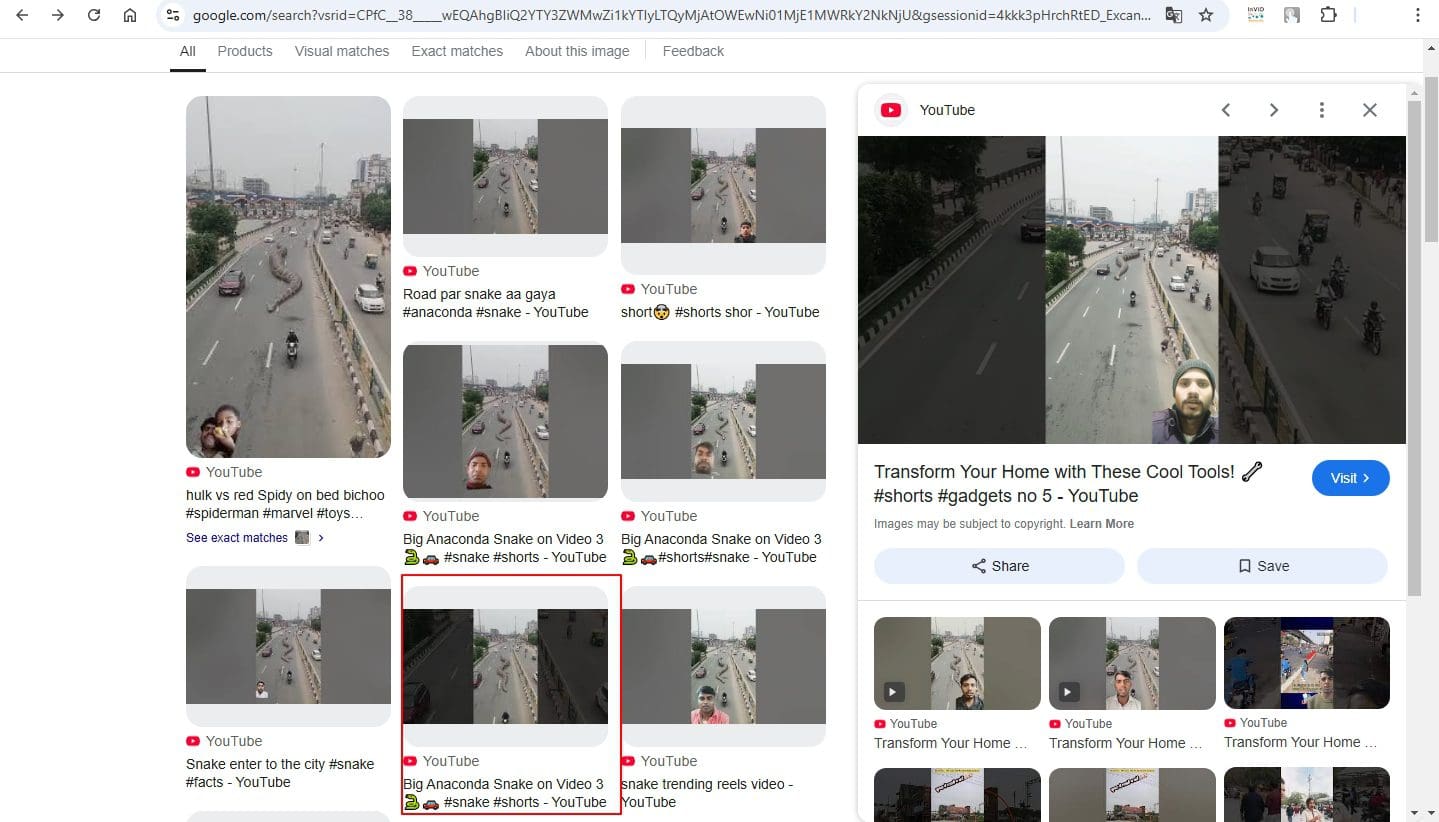Viewport: 1439px width, 822px height.
Task: Reload the page with the browser refresh icon
Action: point(94,15)
